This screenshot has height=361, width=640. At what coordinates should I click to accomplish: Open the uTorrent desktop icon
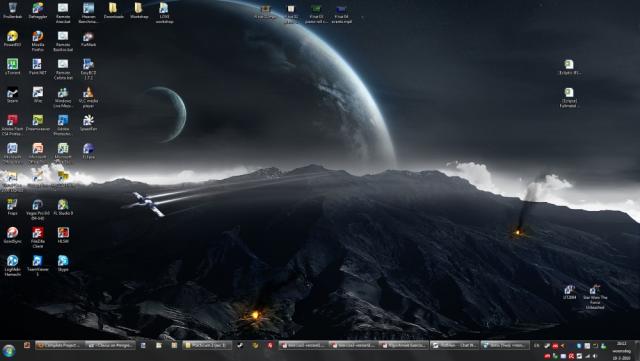[x=12, y=67]
